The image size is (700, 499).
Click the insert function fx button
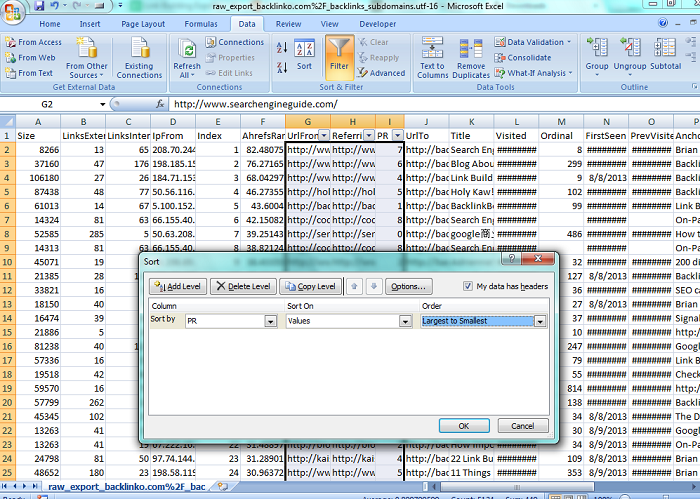point(160,104)
